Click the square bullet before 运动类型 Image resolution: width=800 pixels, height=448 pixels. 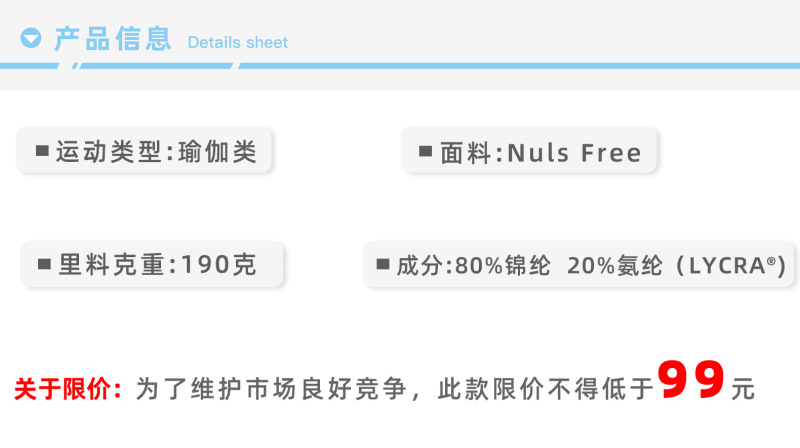(x=42, y=151)
